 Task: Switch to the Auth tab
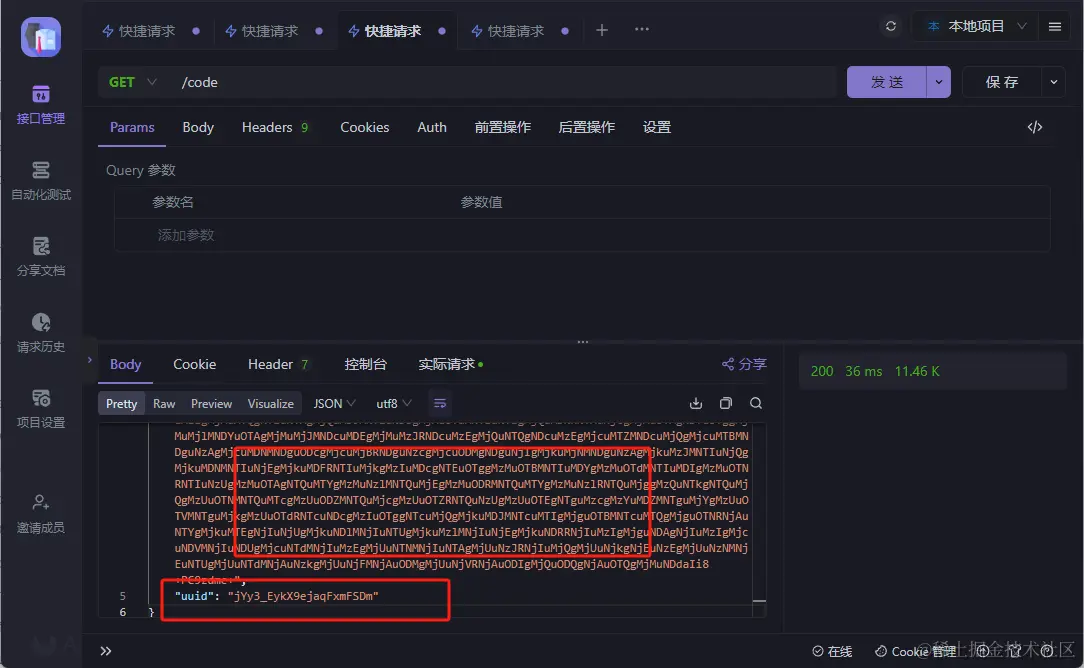coord(431,127)
